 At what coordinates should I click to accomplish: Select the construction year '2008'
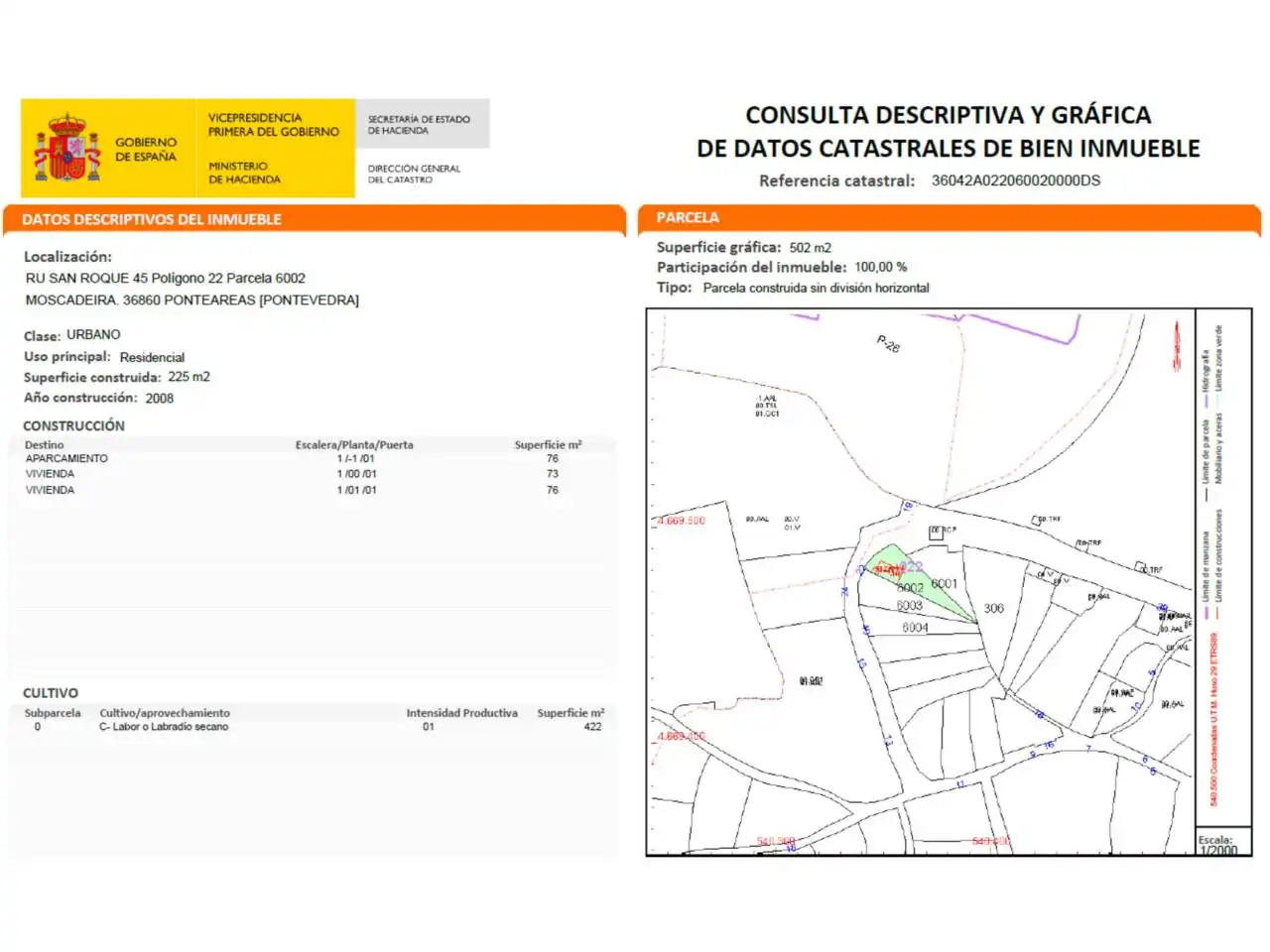160,399
